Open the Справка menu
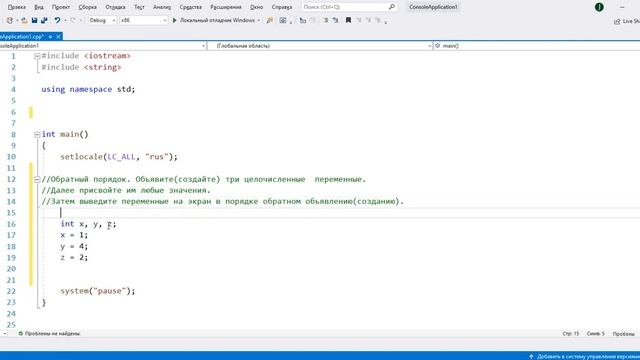Screen dimensions: 640x360 [282, 7]
